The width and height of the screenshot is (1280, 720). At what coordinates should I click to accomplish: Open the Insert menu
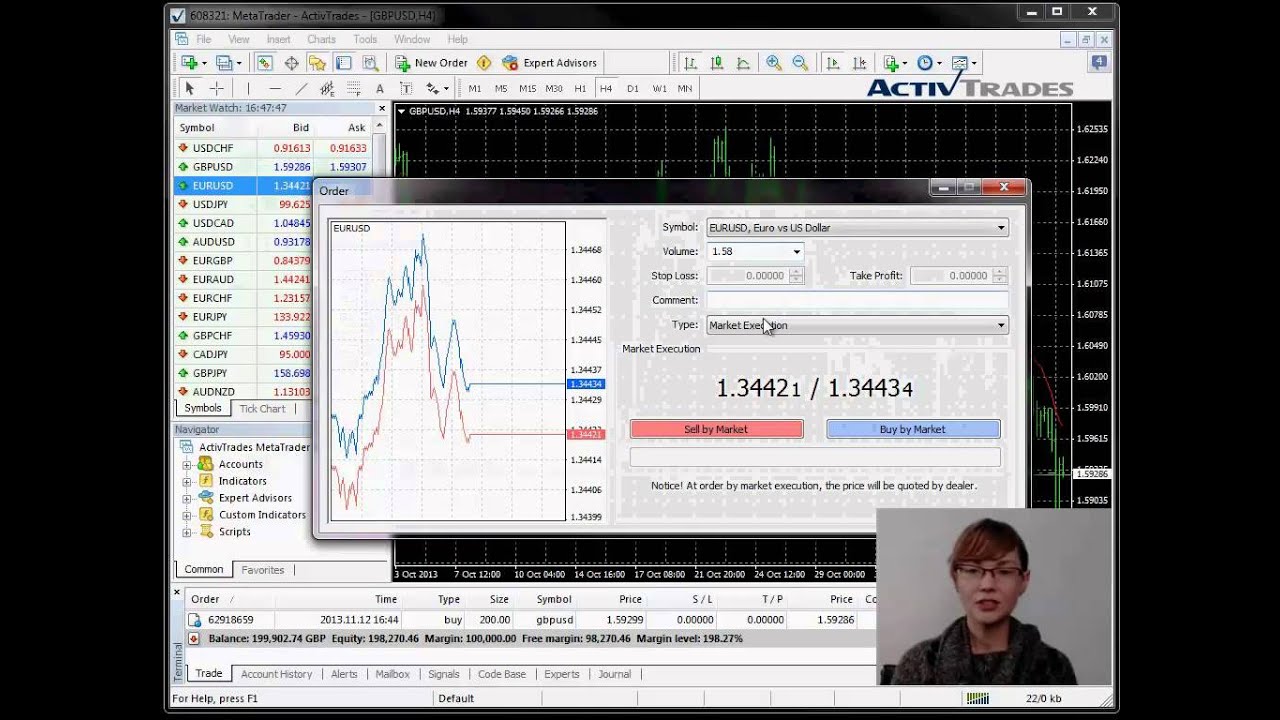tap(278, 39)
